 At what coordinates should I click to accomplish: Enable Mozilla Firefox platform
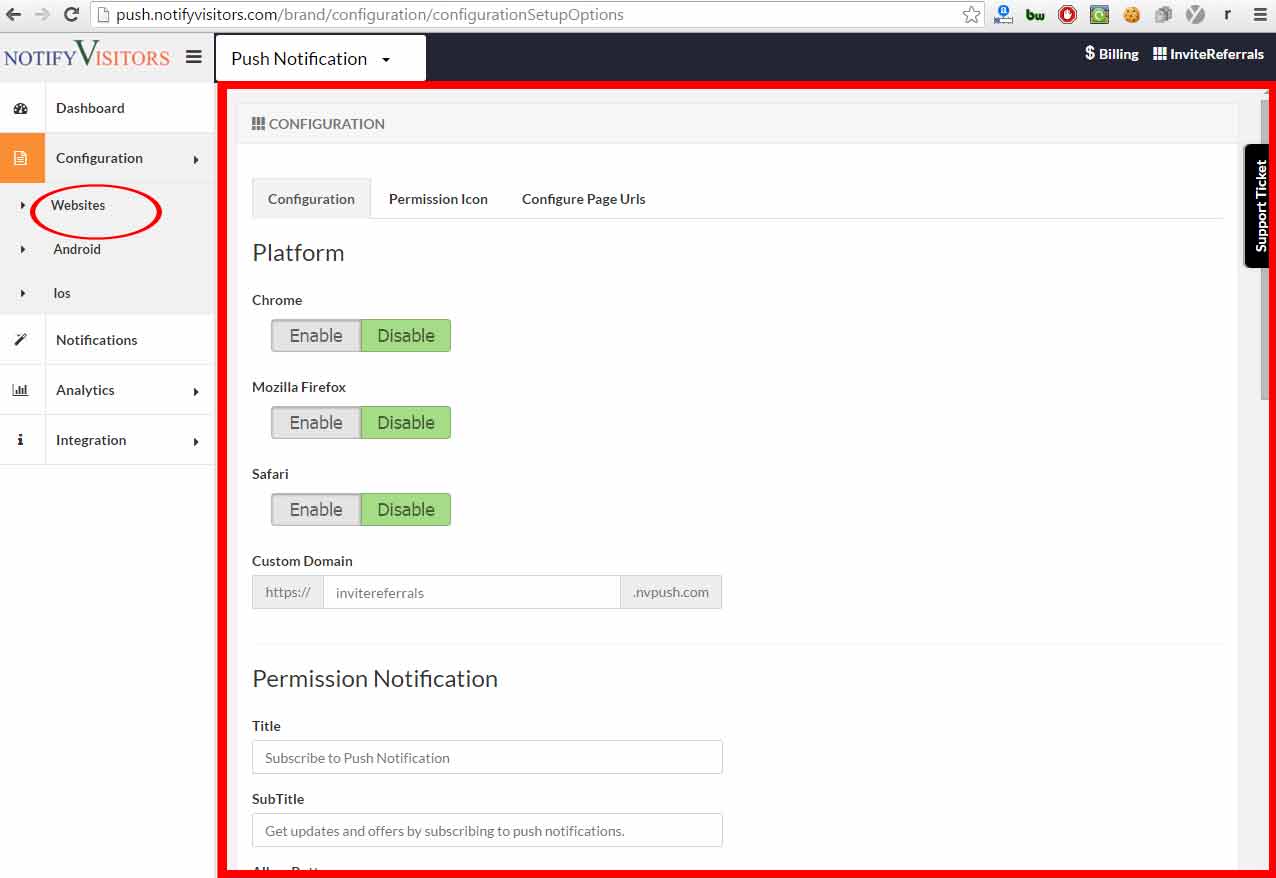click(315, 422)
